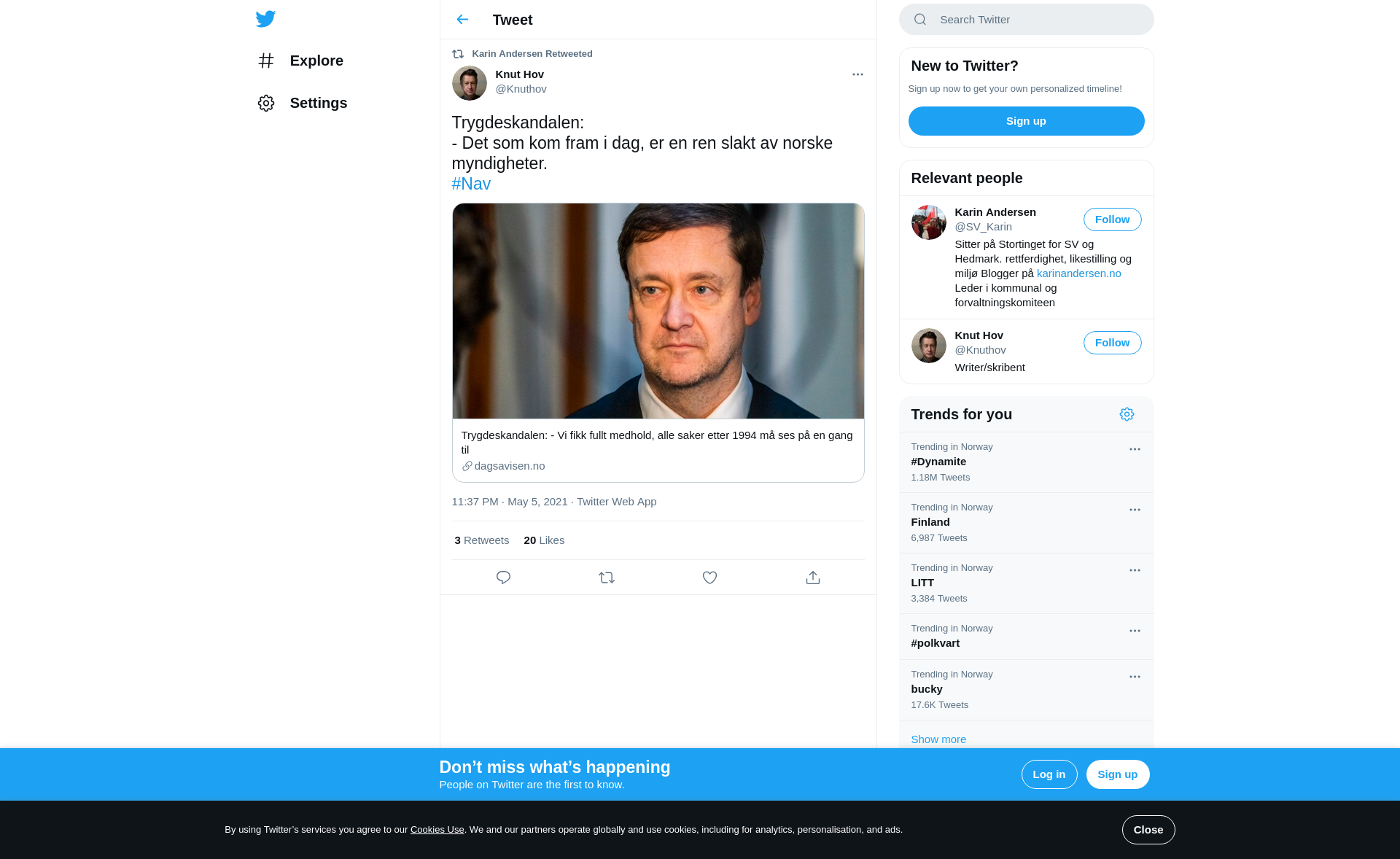Like the tweet with the heart icon
The height and width of the screenshot is (859, 1400).
point(709,578)
